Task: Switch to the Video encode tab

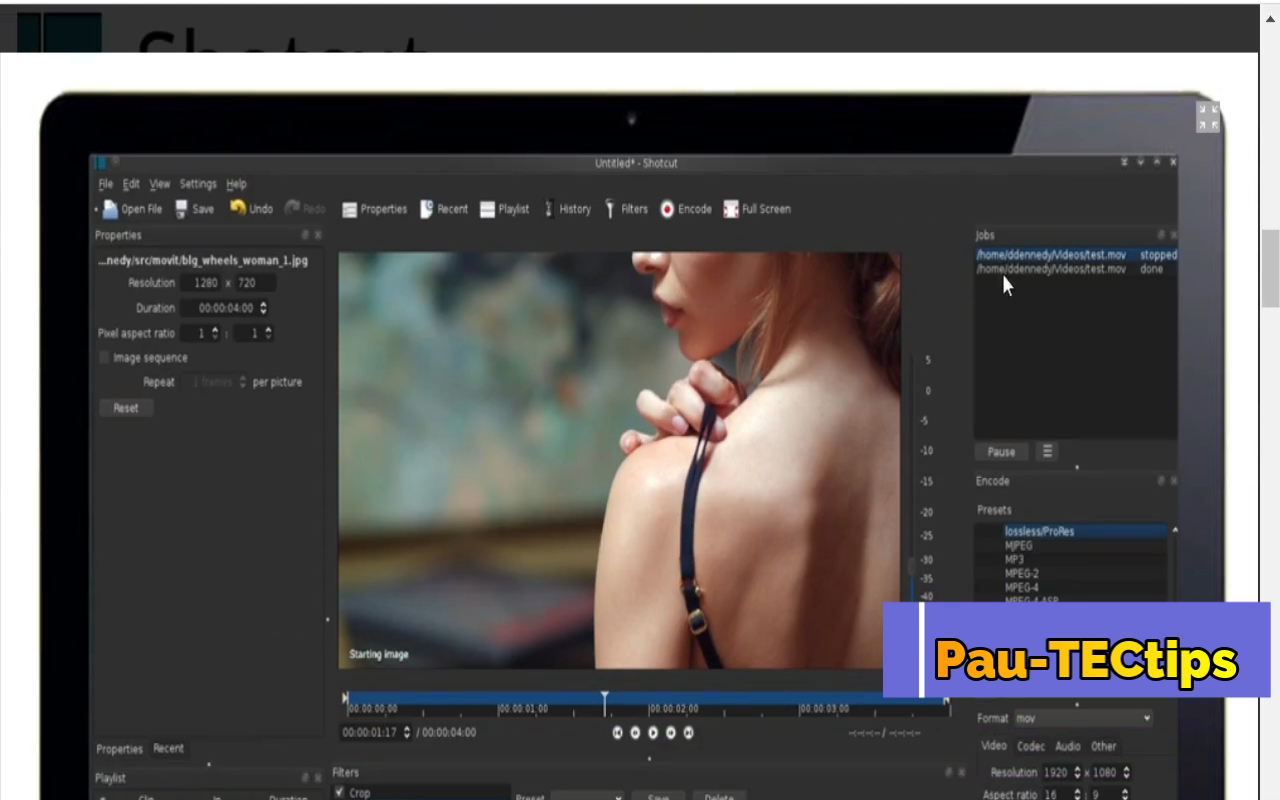Action: coord(993,746)
